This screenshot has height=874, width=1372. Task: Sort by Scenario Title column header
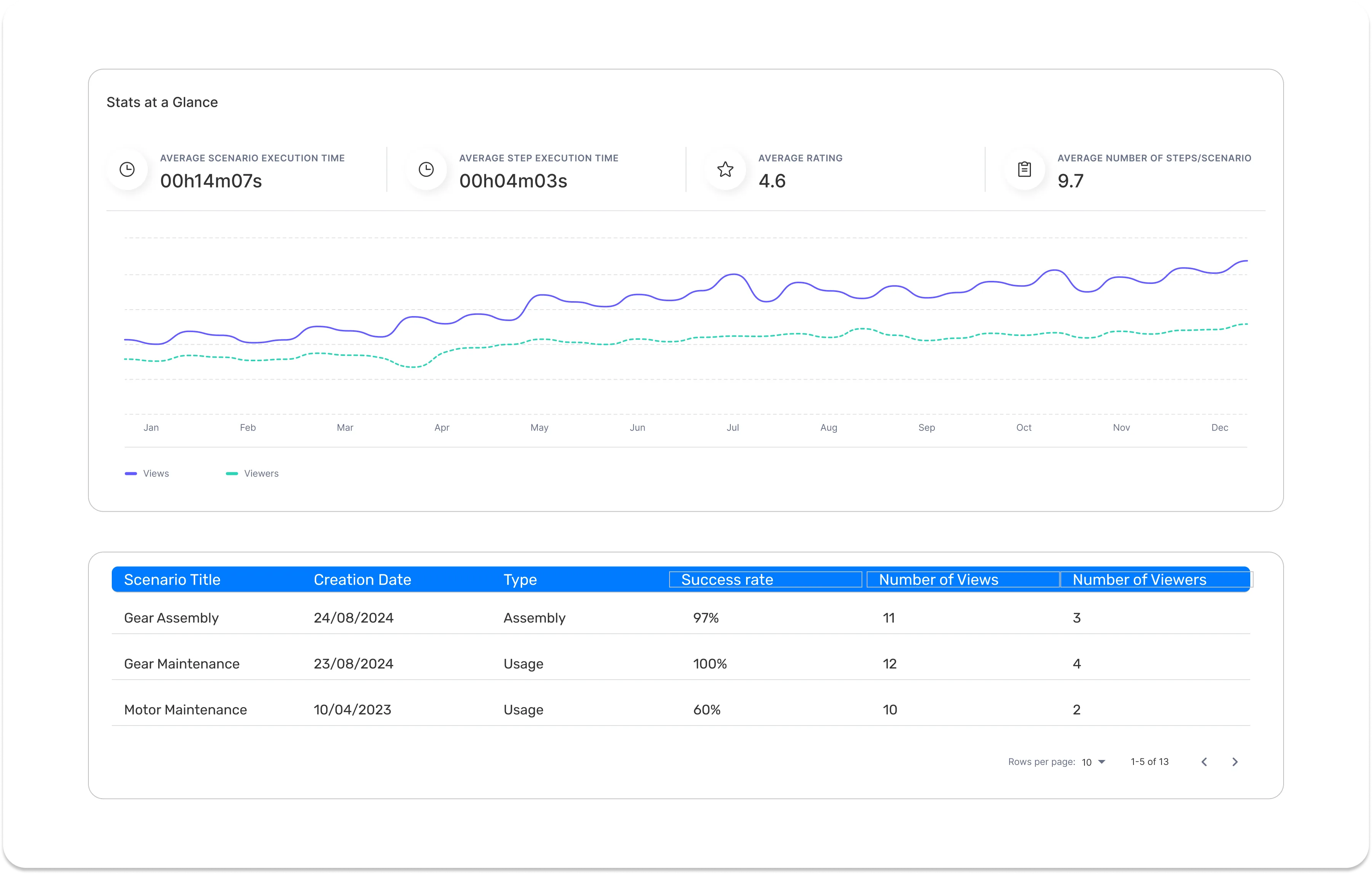pos(172,580)
